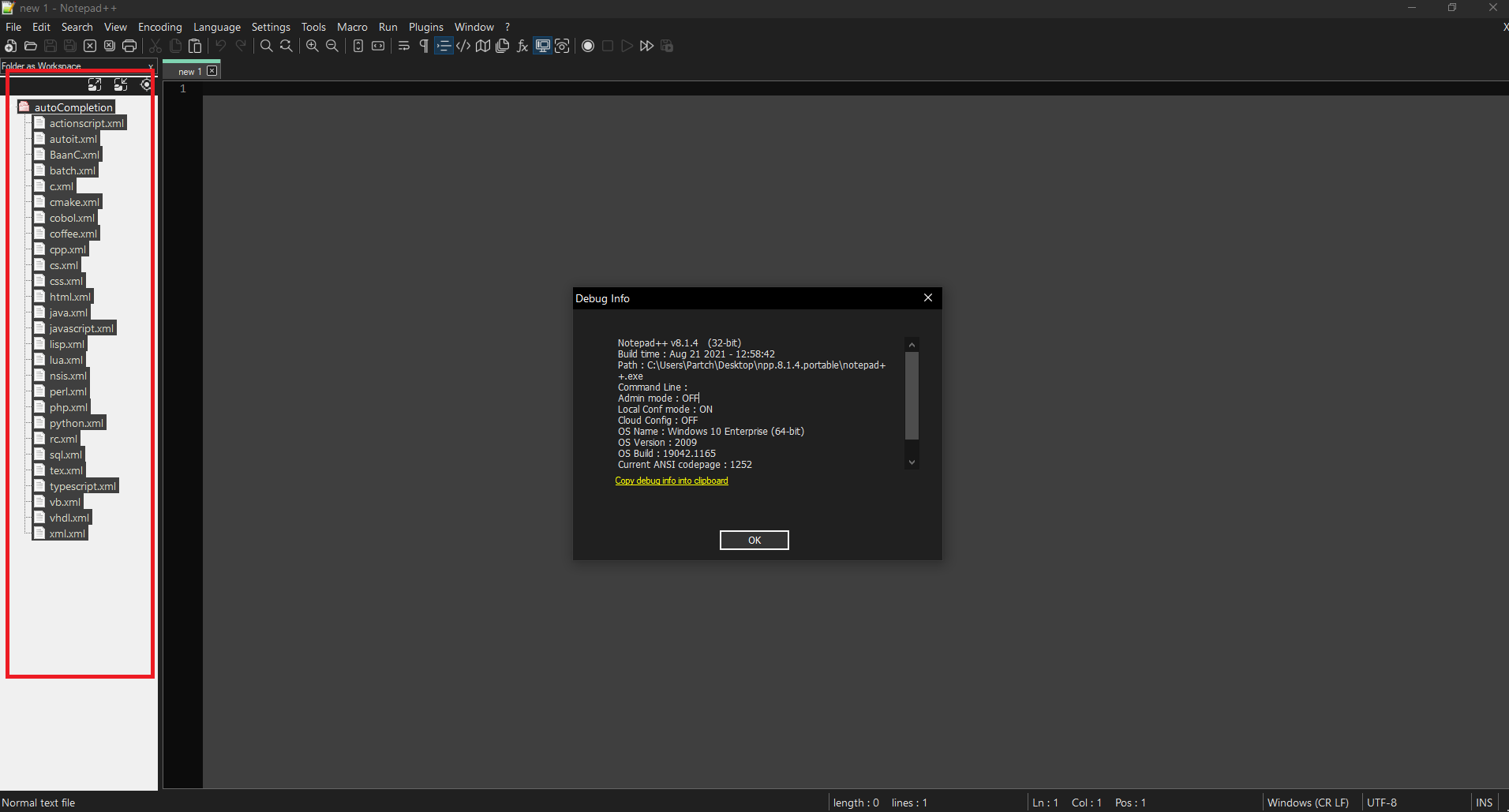Open the Document List icon
1509x812 pixels.
503,46
